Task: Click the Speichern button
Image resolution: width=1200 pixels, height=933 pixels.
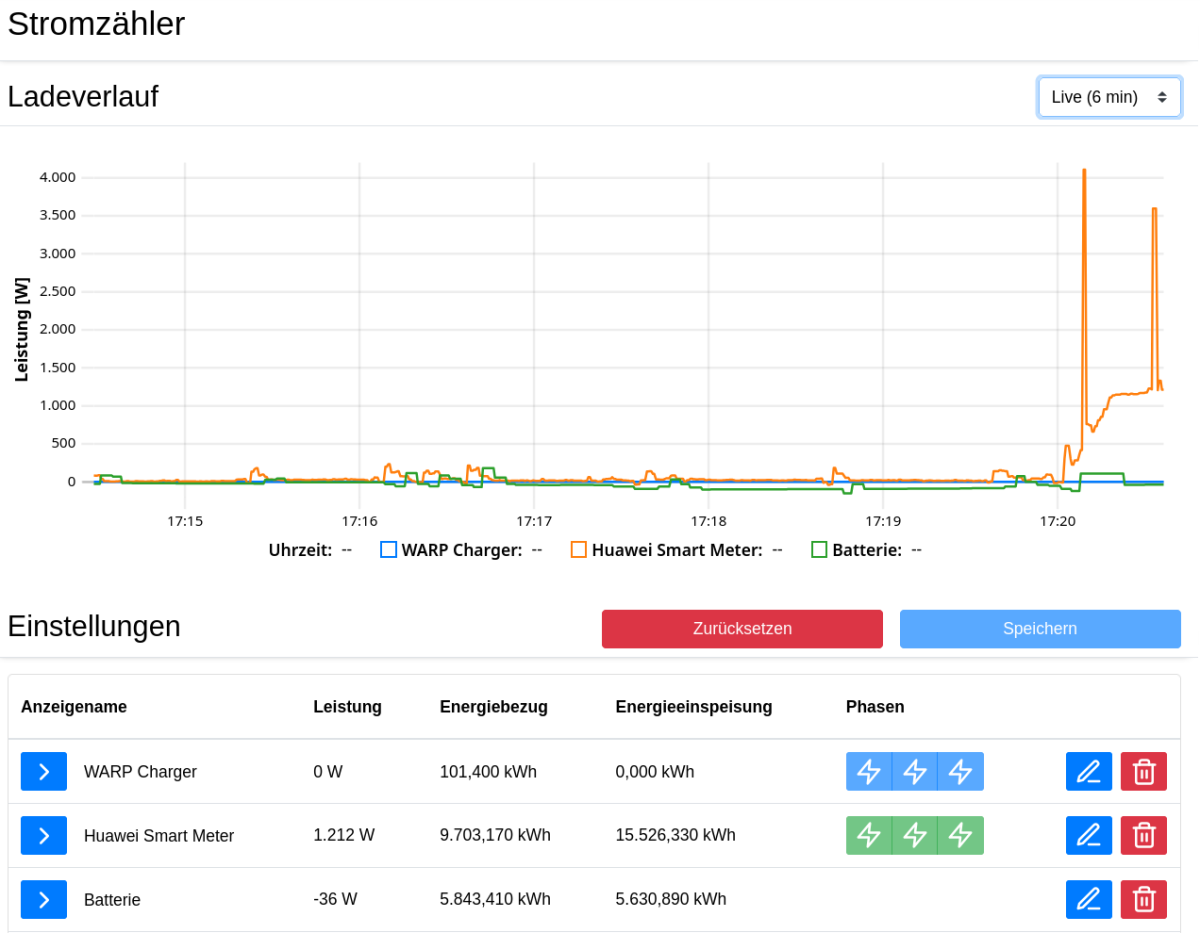Action: [x=1040, y=629]
